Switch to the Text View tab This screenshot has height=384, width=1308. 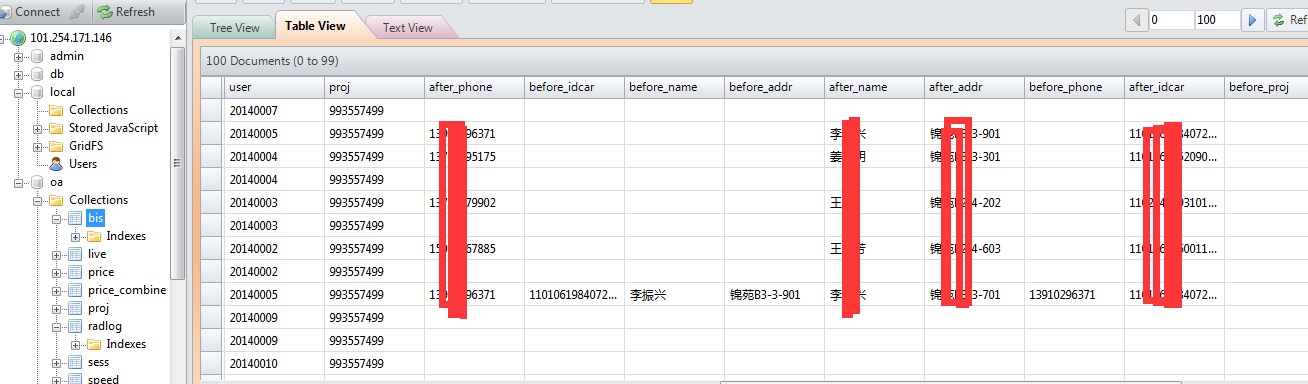pyautogui.click(x=408, y=28)
